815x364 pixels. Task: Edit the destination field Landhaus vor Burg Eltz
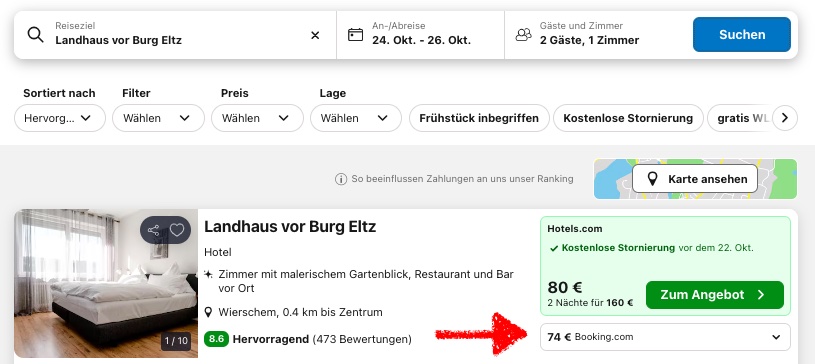(175, 35)
